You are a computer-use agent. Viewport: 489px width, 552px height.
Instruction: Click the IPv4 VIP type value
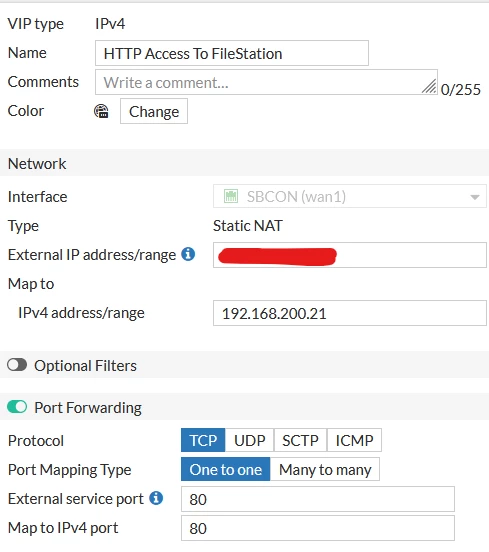[x=110, y=24]
